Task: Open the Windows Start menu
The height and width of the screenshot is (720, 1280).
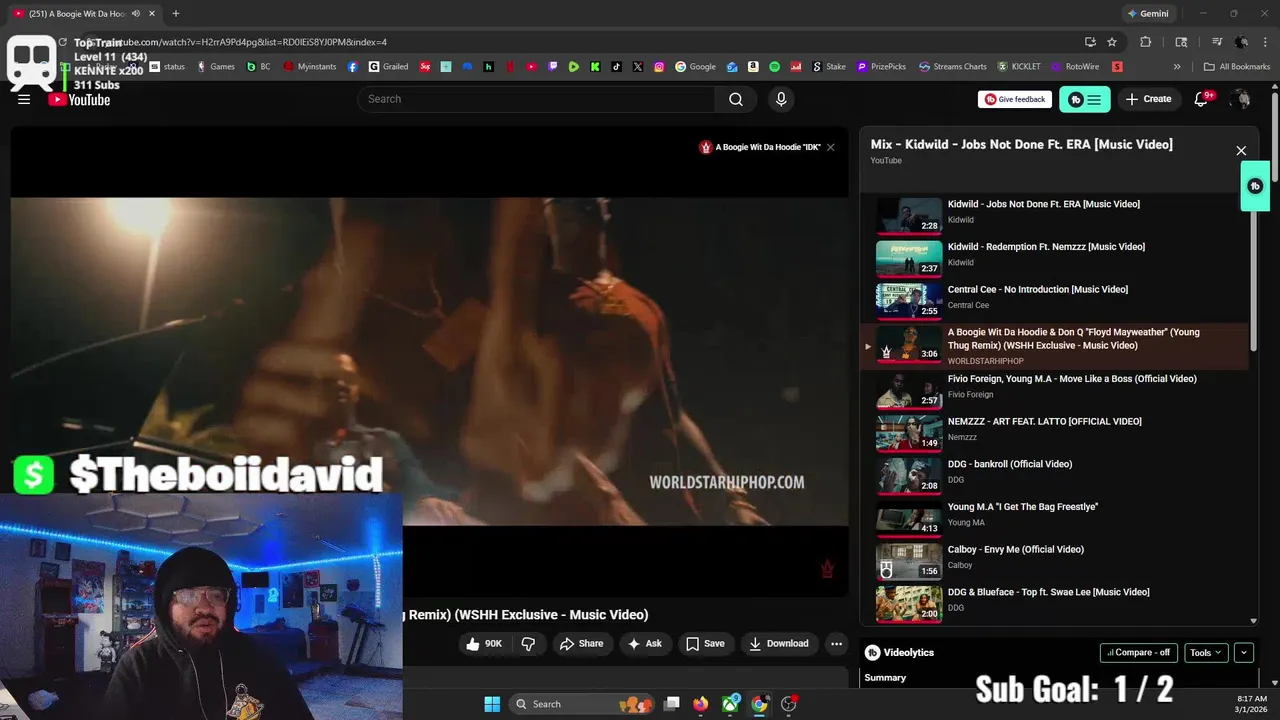Action: point(492,704)
